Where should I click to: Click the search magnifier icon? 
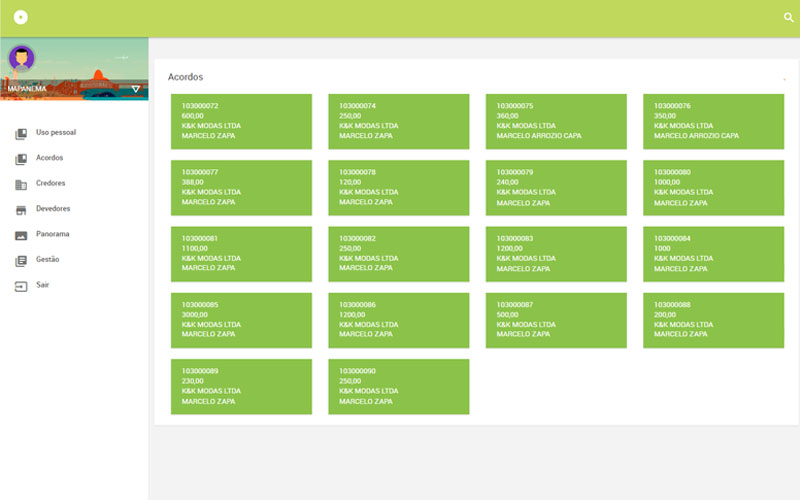tap(788, 18)
